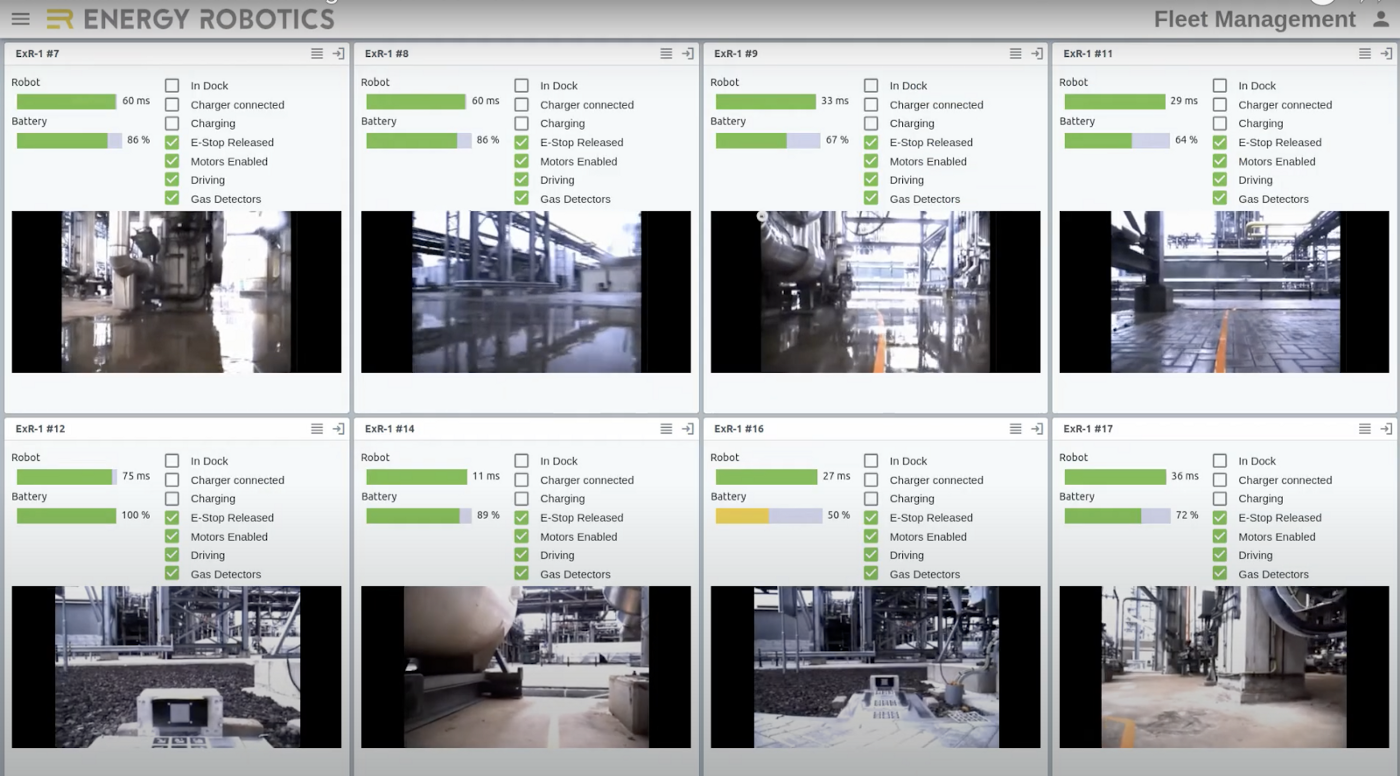
Task: Click the 75 ms latency value
Action: (x=136, y=477)
